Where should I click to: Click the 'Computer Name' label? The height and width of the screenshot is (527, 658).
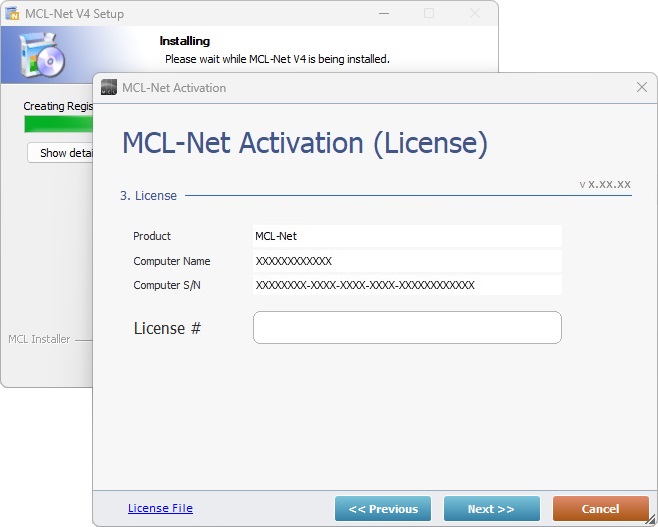tap(172, 261)
